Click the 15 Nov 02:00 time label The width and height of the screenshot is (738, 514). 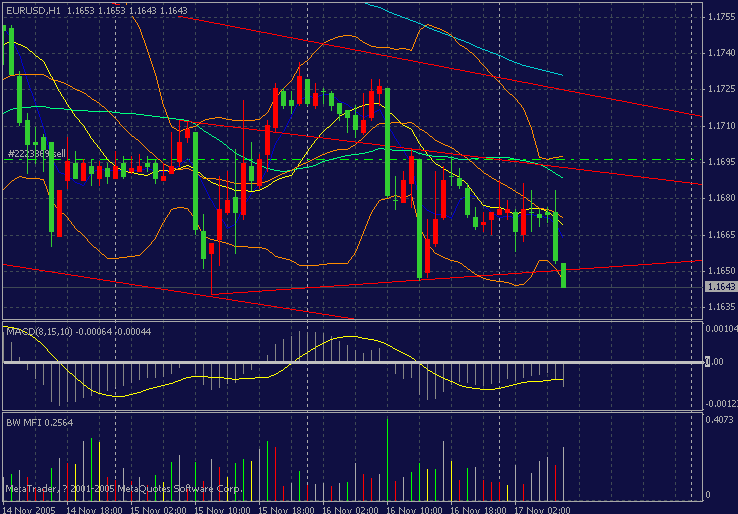tap(158, 510)
